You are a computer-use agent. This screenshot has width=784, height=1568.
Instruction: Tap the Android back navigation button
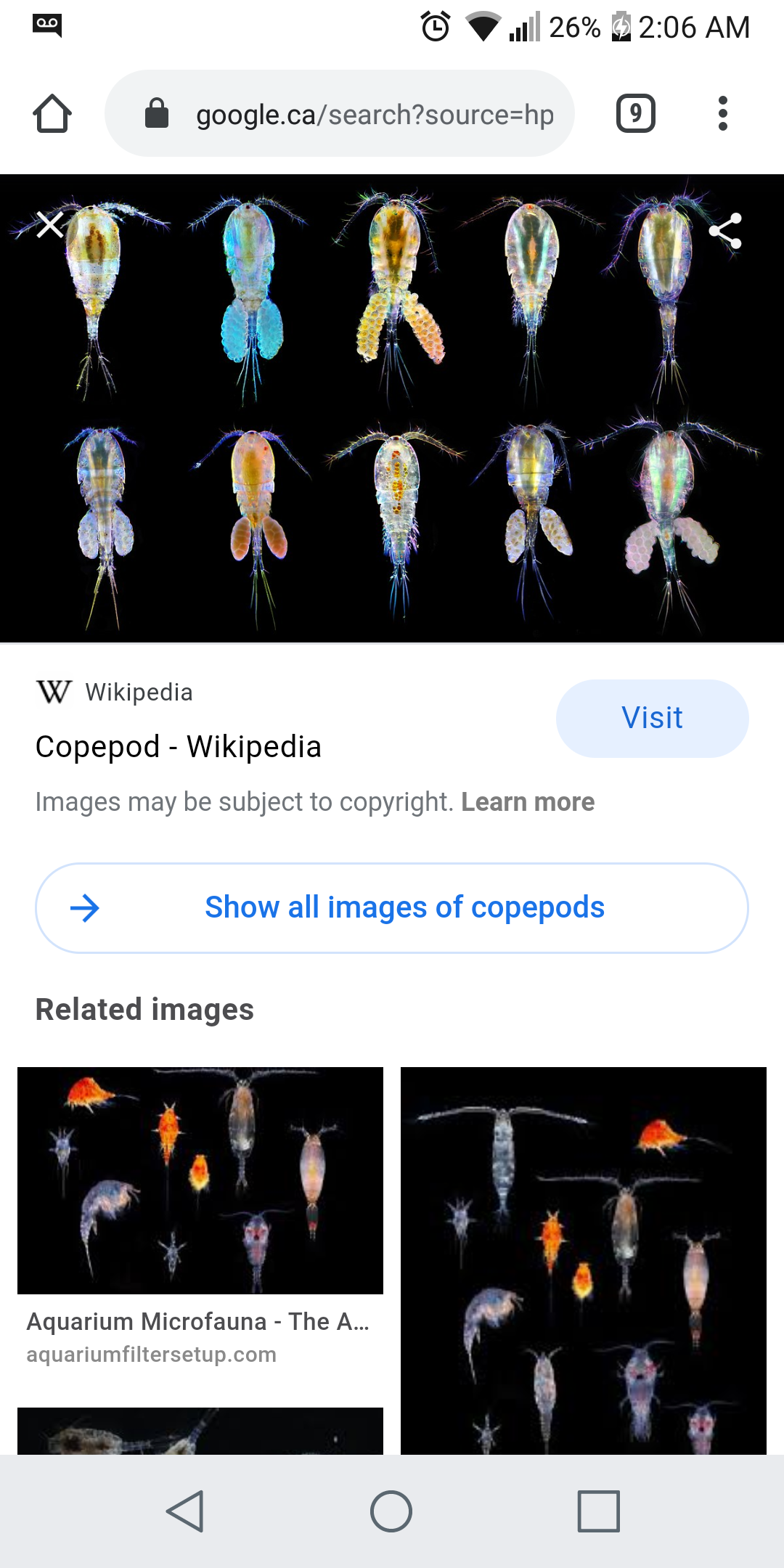coord(185,1511)
